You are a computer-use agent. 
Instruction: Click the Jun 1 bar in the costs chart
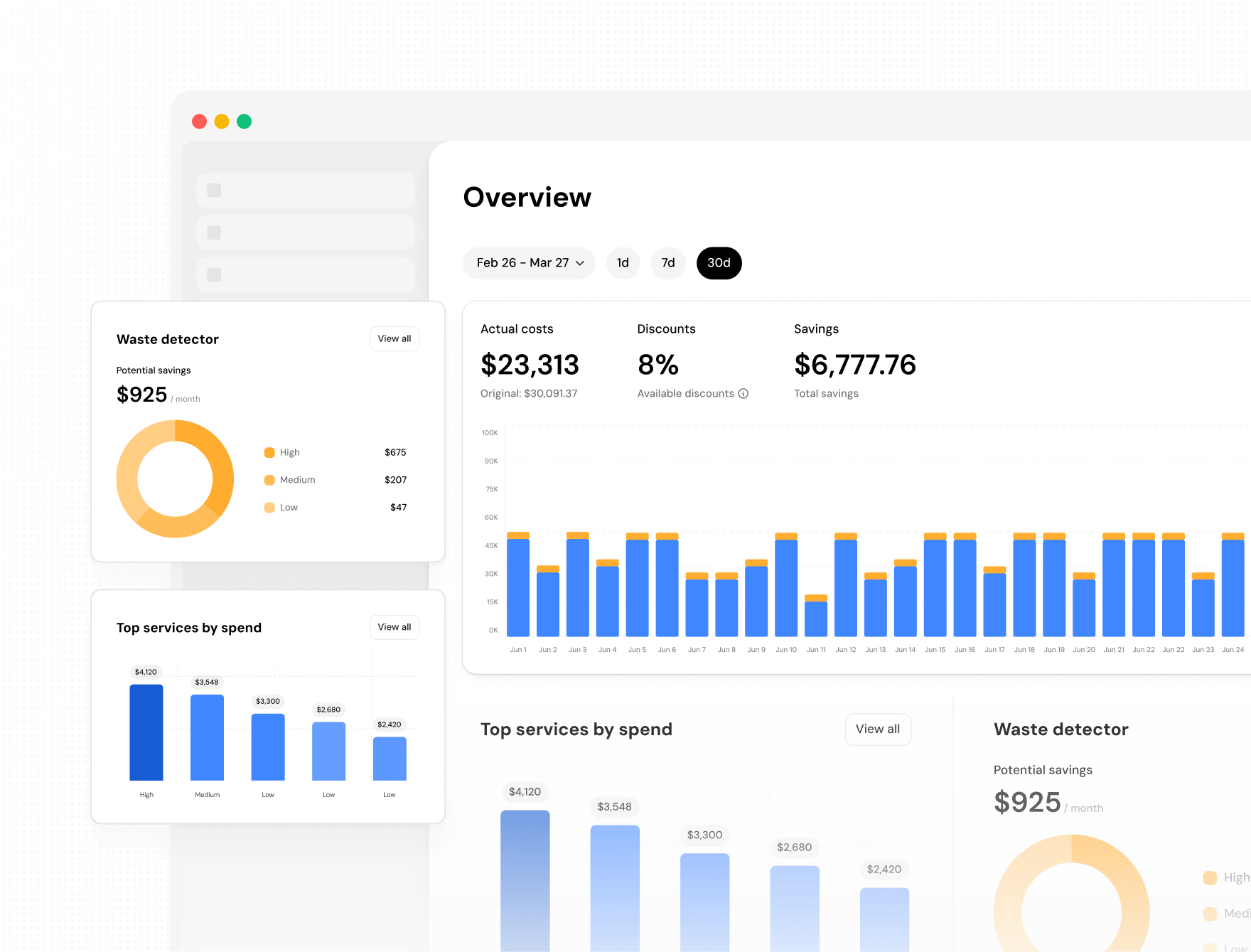click(x=518, y=584)
